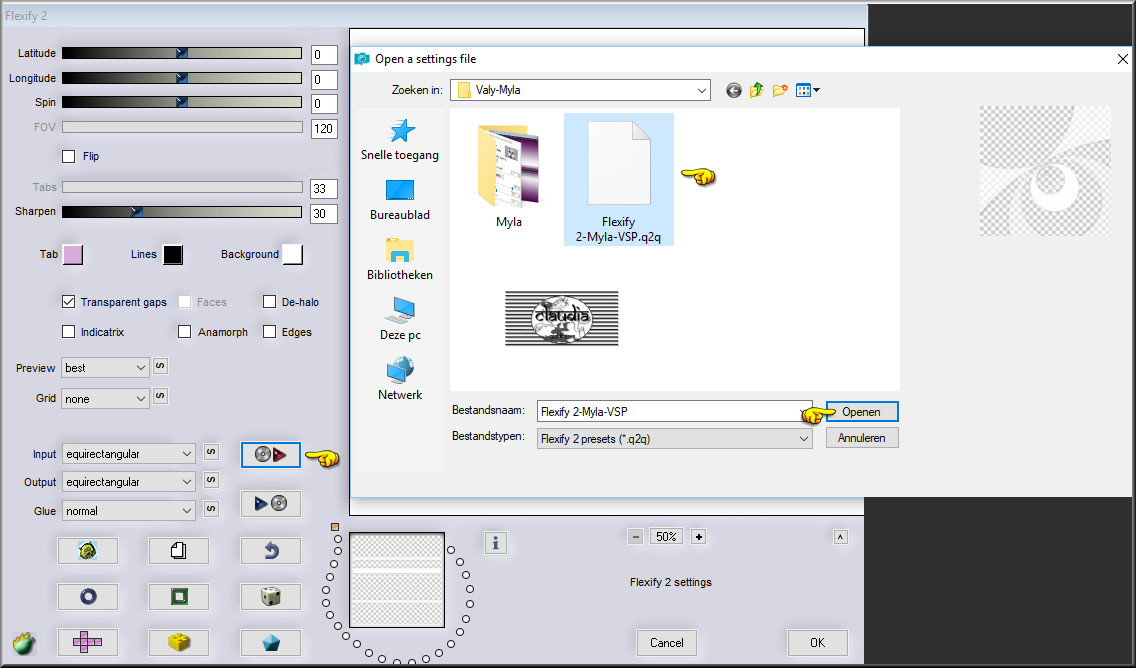Click the Spin slider

coord(182,102)
